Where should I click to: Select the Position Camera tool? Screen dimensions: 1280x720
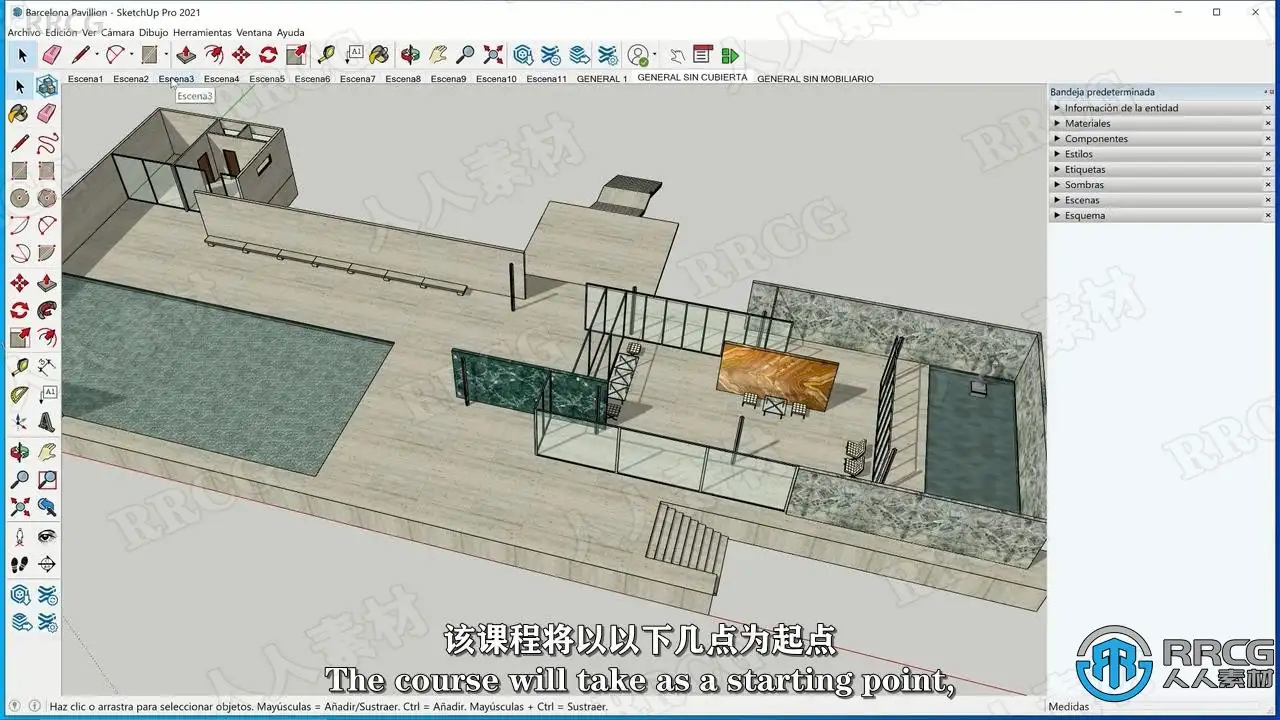click(x=19, y=537)
